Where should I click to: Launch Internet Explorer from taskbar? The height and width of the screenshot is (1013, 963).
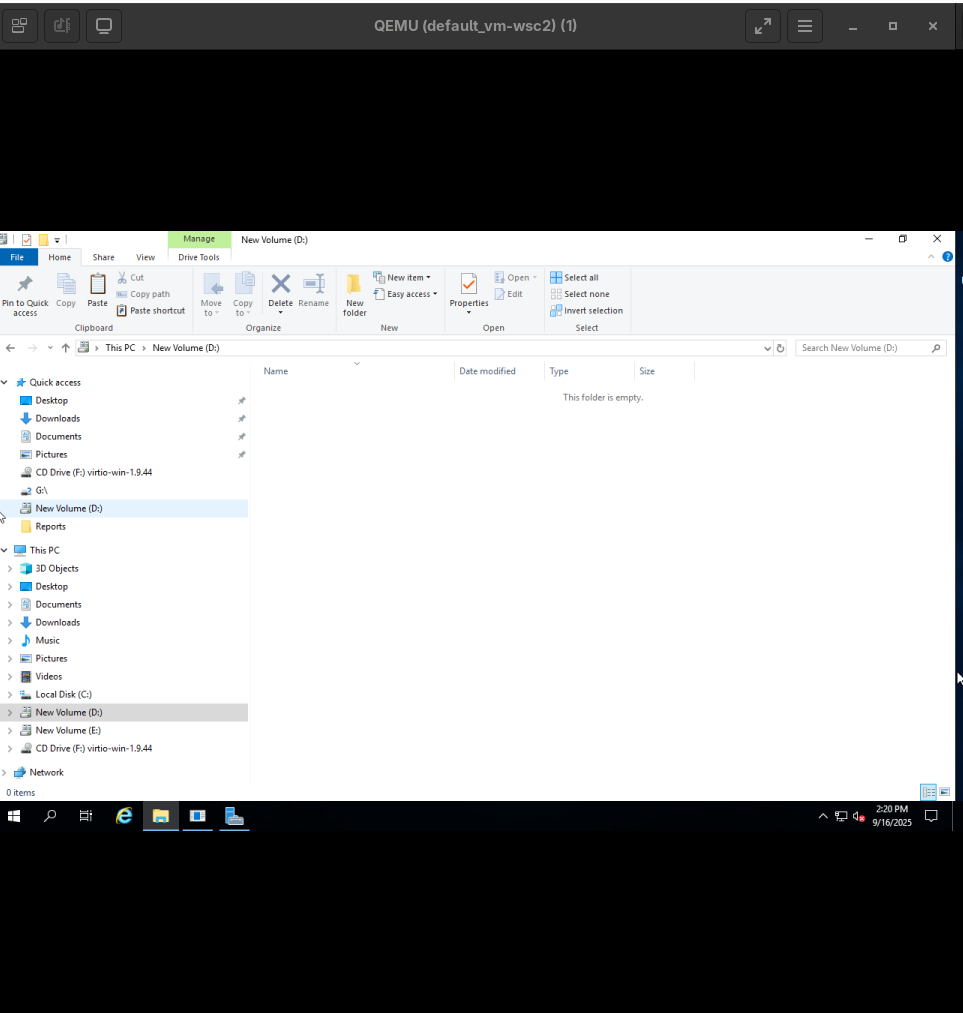[x=124, y=817]
